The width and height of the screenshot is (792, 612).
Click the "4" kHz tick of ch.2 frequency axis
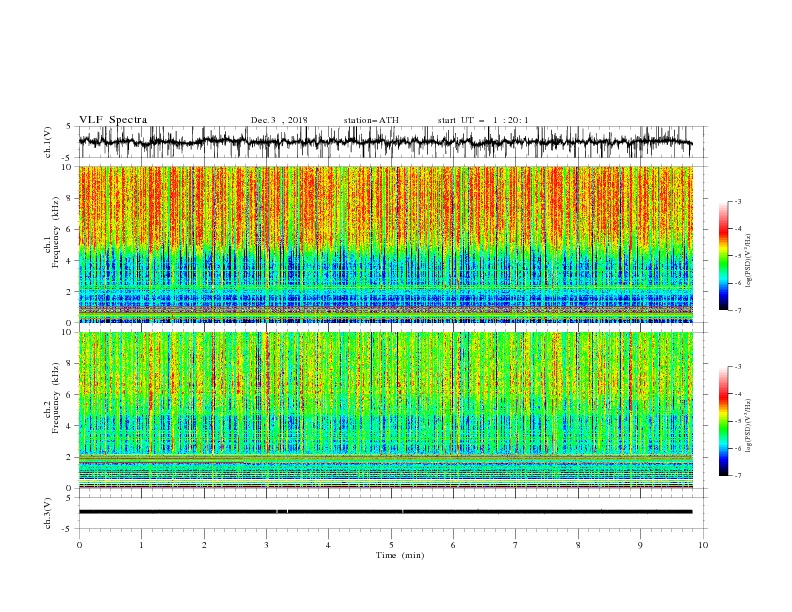[70, 426]
